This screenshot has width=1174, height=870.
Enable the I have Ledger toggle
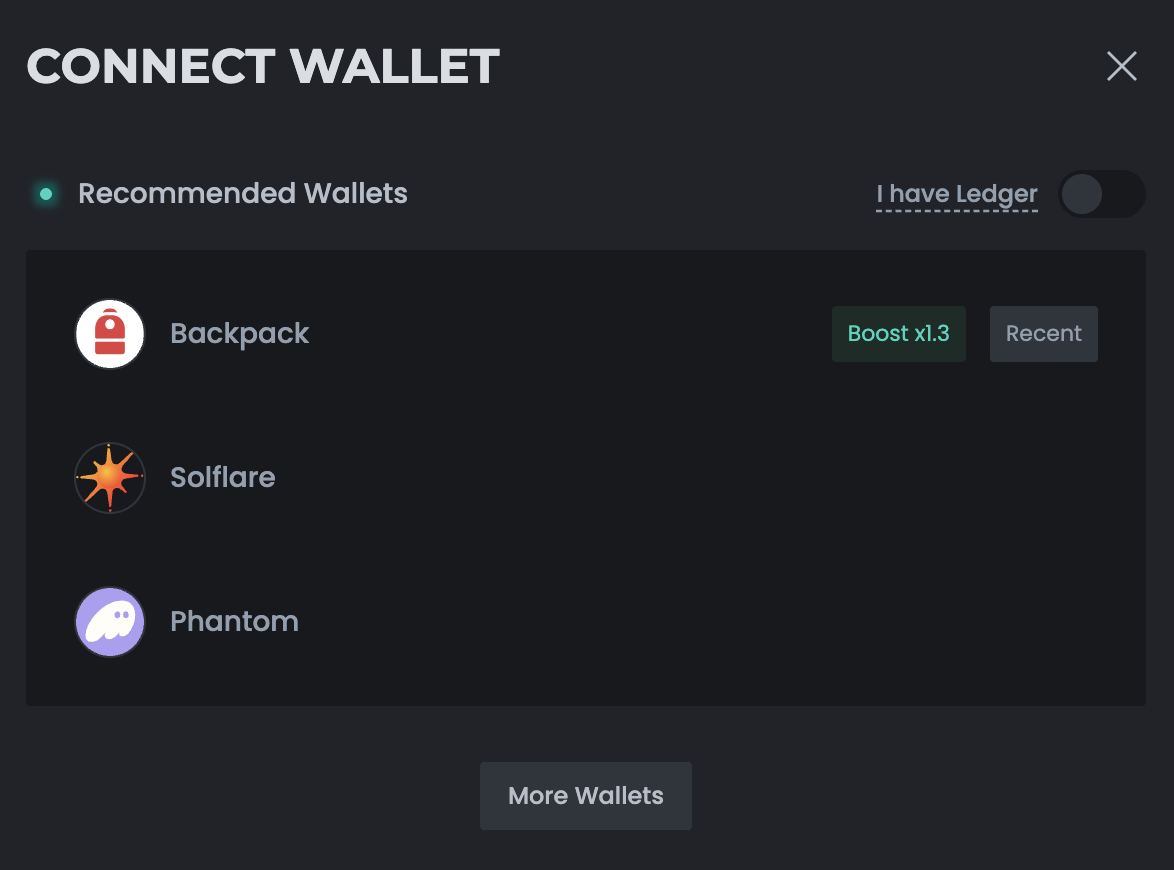coord(1101,194)
